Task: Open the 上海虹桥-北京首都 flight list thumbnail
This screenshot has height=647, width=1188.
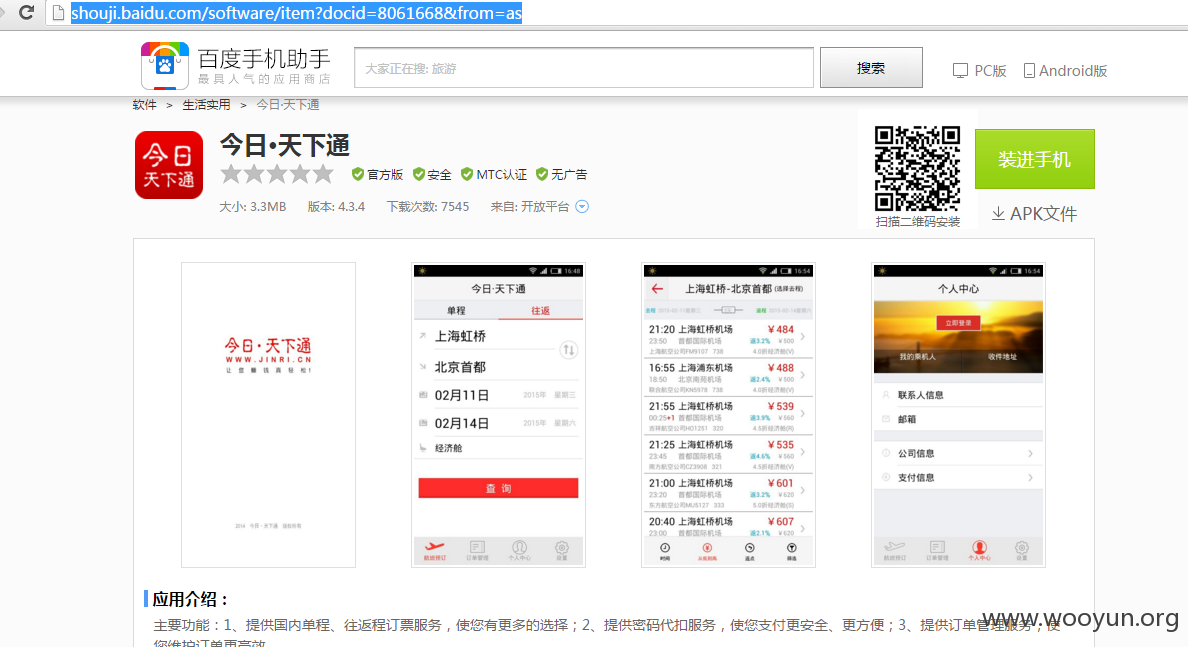Action: click(728, 414)
